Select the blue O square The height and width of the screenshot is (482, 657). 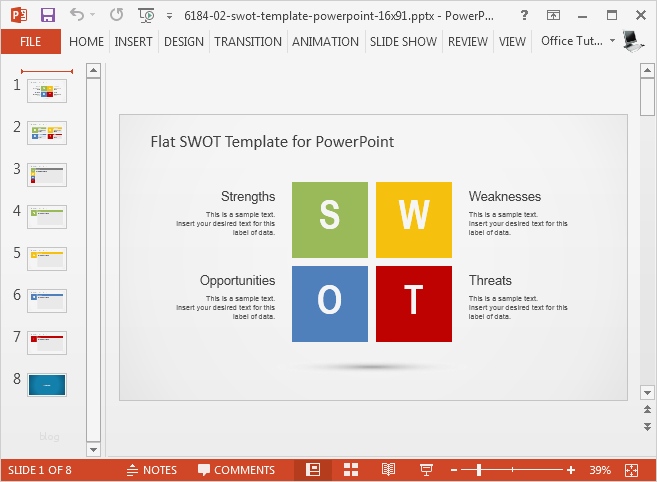(330, 304)
